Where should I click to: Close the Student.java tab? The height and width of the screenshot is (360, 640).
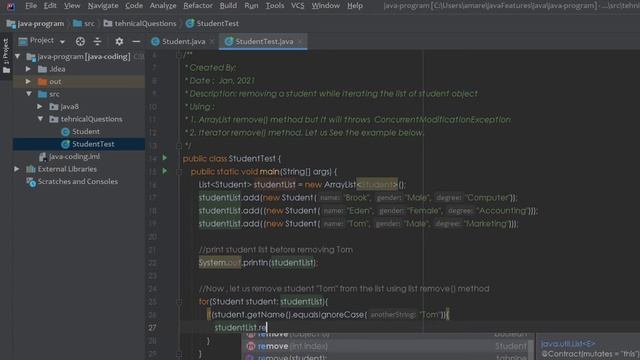click(x=212, y=42)
